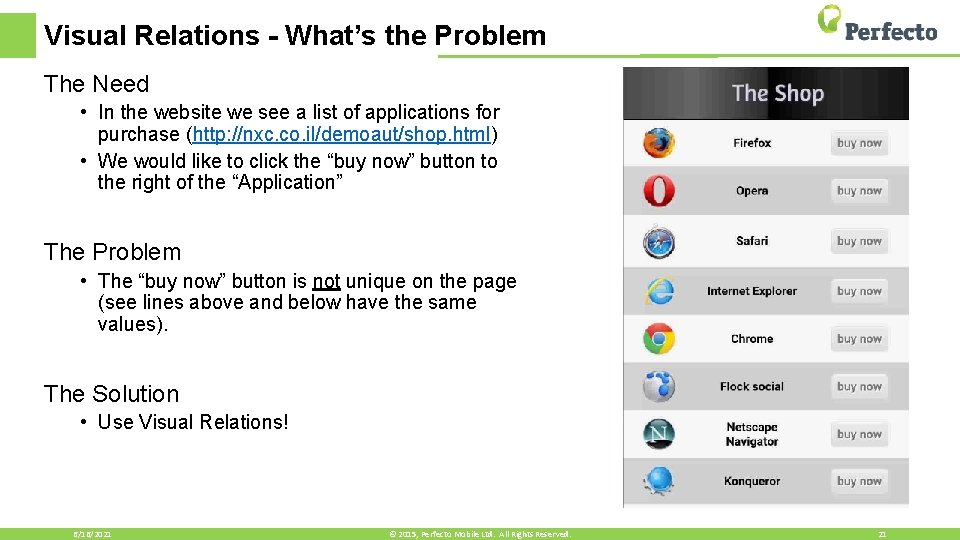Click the slide number in the footer
This screenshot has width=960, height=540.
click(x=882, y=534)
